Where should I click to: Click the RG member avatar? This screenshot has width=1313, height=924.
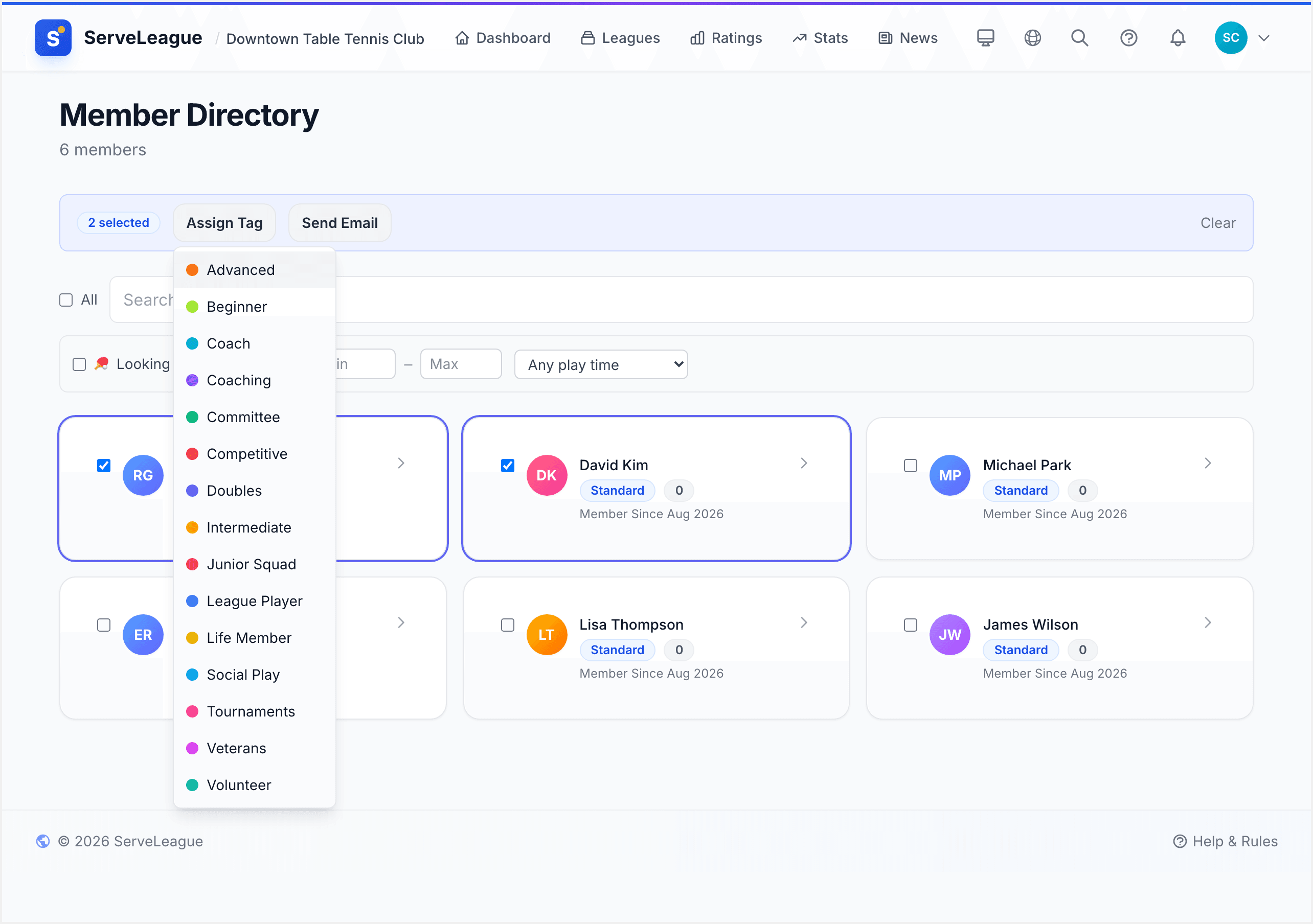pos(143,475)
